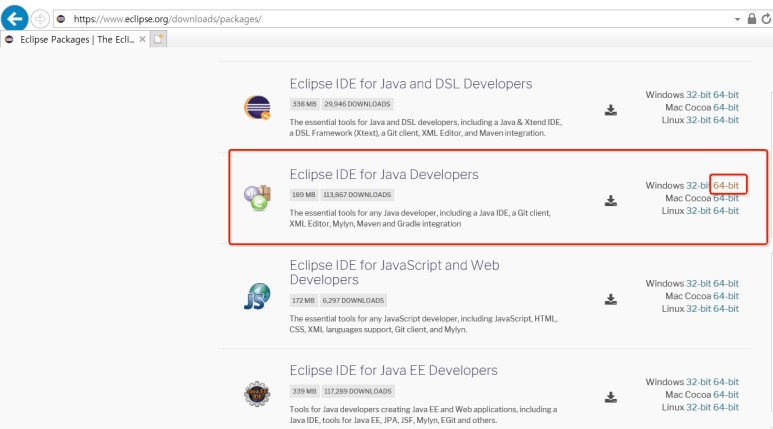Click the Java EE Developers gear logo
This screenshot has width=773, height=429.
tap(257, 394)
